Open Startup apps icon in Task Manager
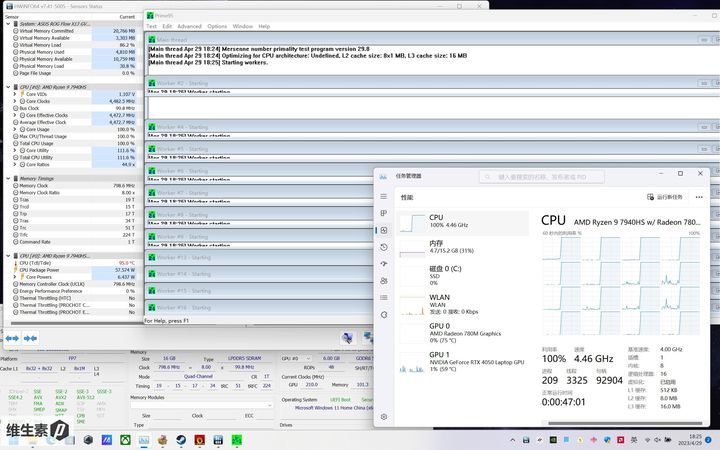Screen dimensions: 720x450 383,264
